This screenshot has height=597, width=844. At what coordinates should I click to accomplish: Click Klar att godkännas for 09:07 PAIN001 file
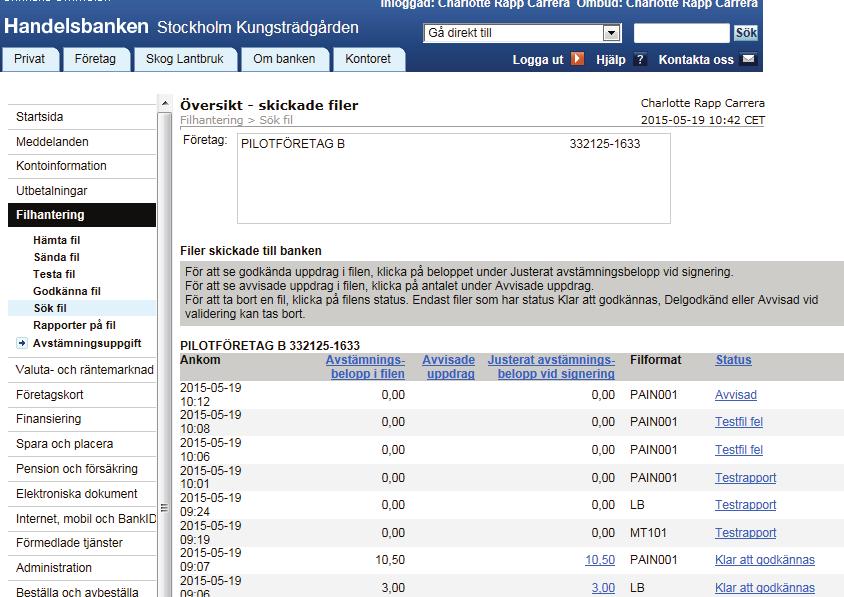pos(765,560)
